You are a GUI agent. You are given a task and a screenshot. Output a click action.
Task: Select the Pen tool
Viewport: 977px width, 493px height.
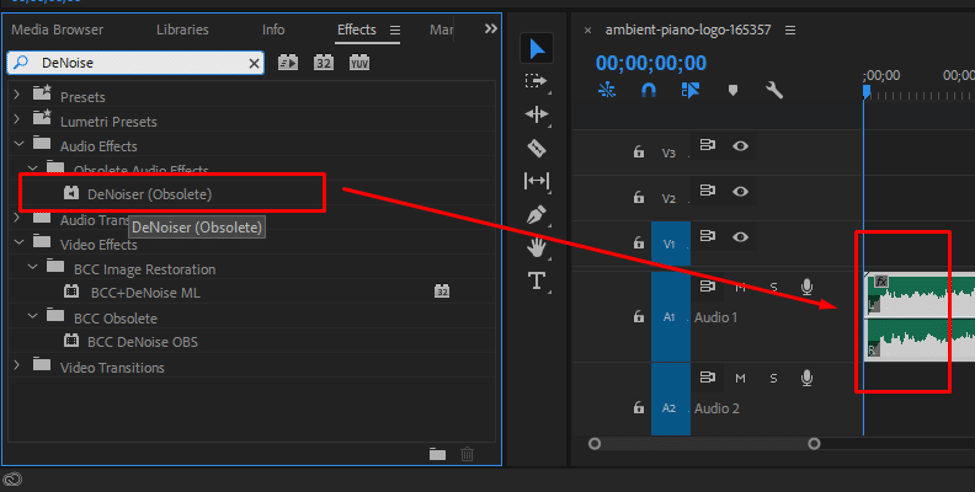coord(537,214)
